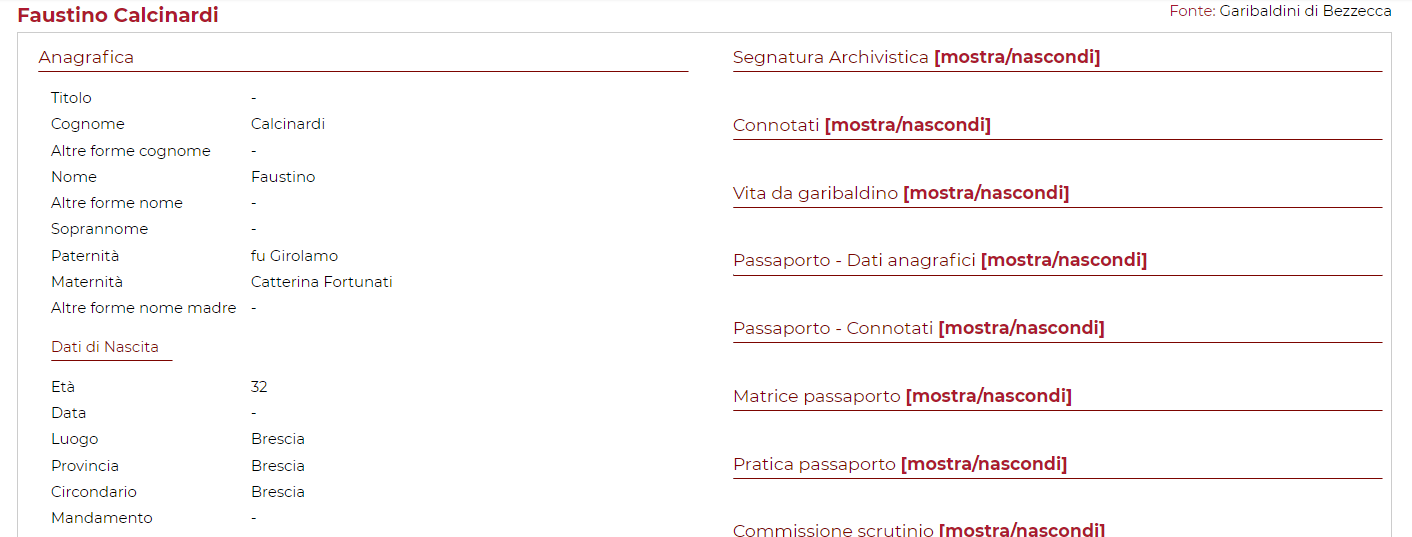Toggle Segnatura Archivistica mostra/nascondi section
1412x537 pixels.
click(1016, 57)
